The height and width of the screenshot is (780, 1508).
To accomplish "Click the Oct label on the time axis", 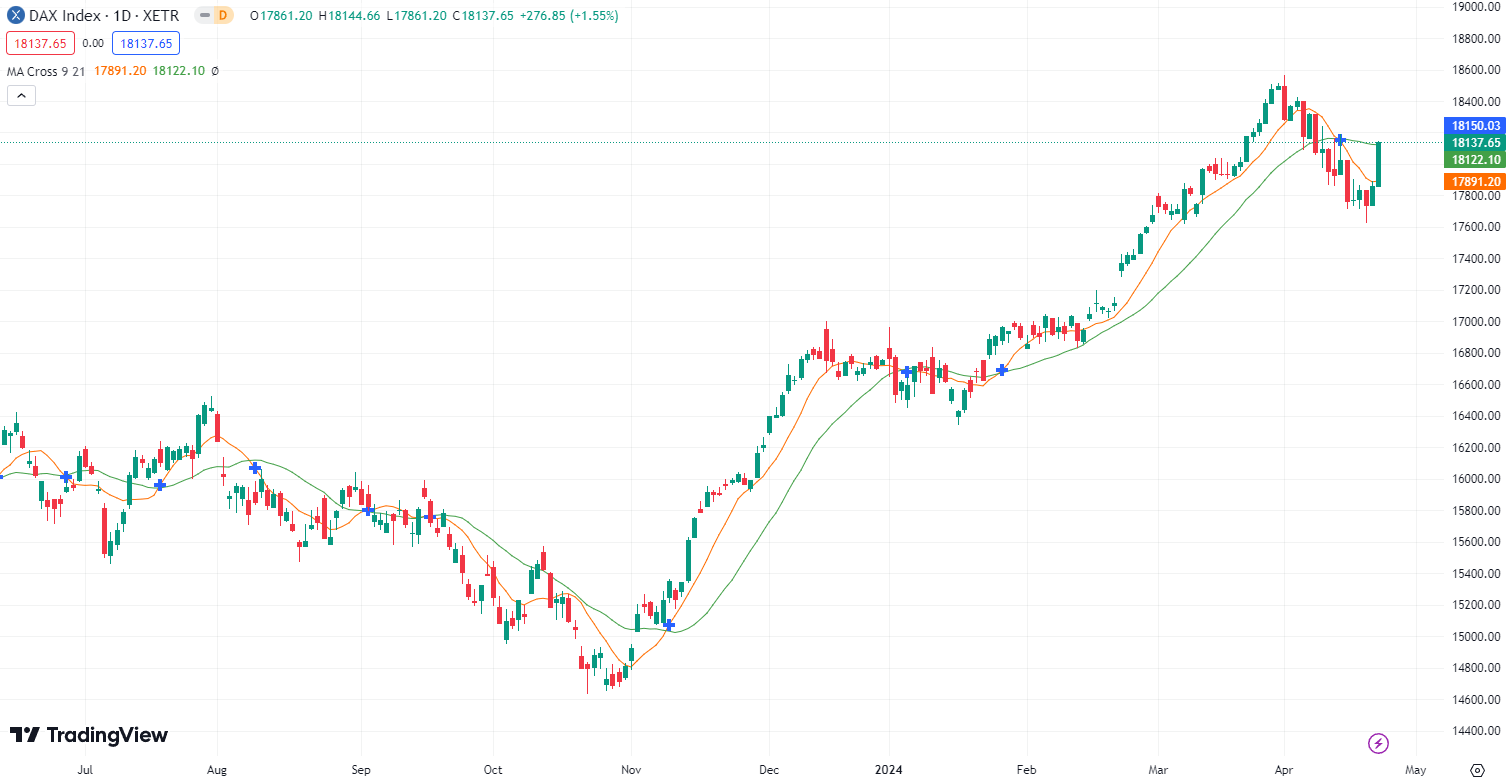I will (492, 770).
